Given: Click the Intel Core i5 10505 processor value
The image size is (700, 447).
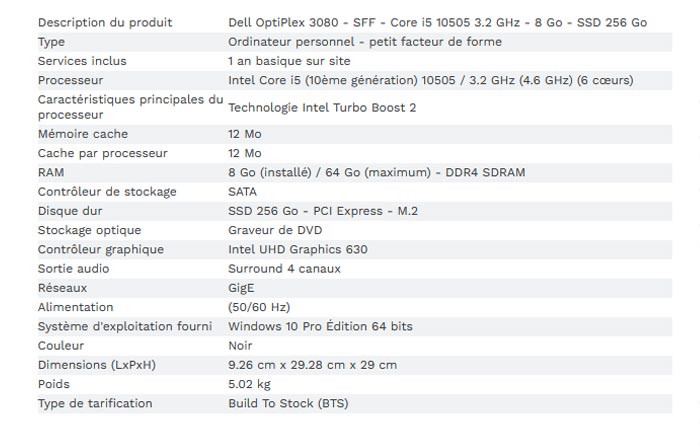Looking at the screenshot, I should [x=431, y=80].
